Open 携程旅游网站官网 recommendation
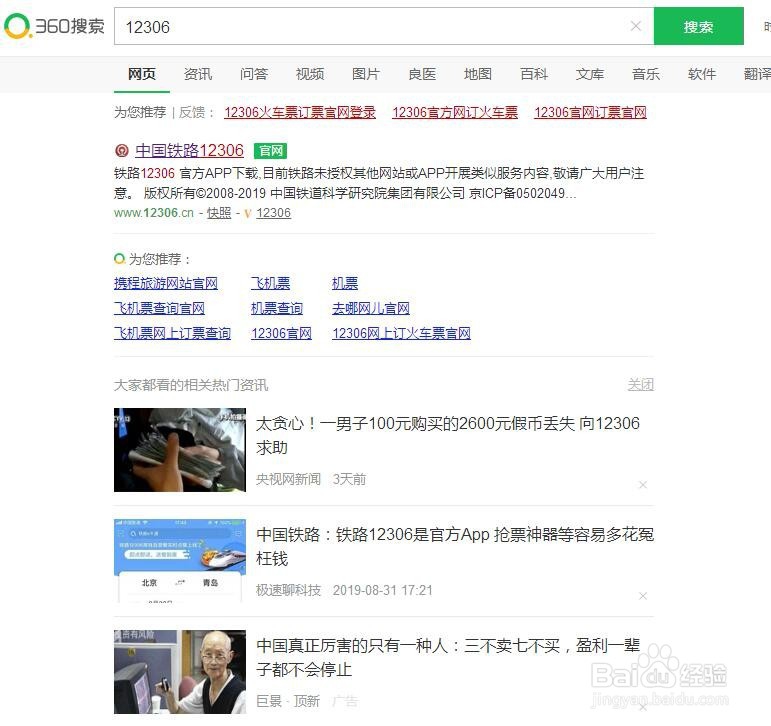Image resolution: width=771 pixels, height=726 pixels. 166,283
